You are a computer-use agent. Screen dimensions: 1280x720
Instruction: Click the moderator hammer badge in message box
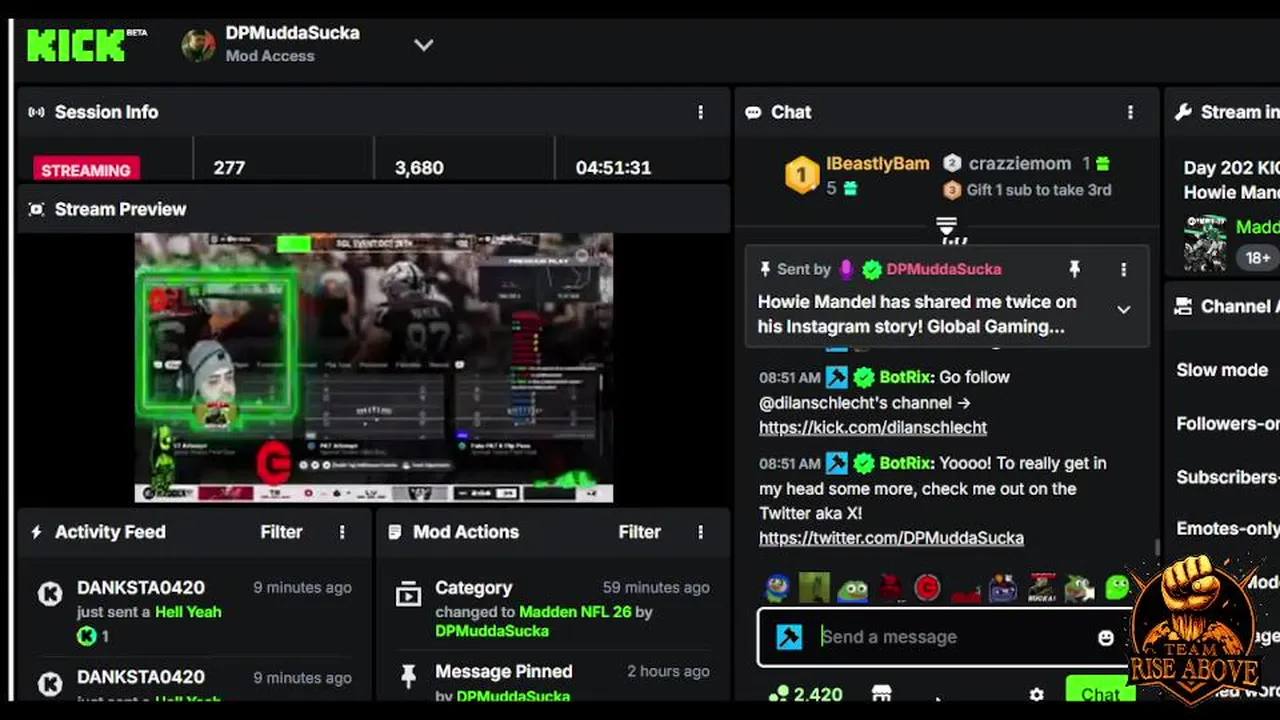(x=789, y=637)
